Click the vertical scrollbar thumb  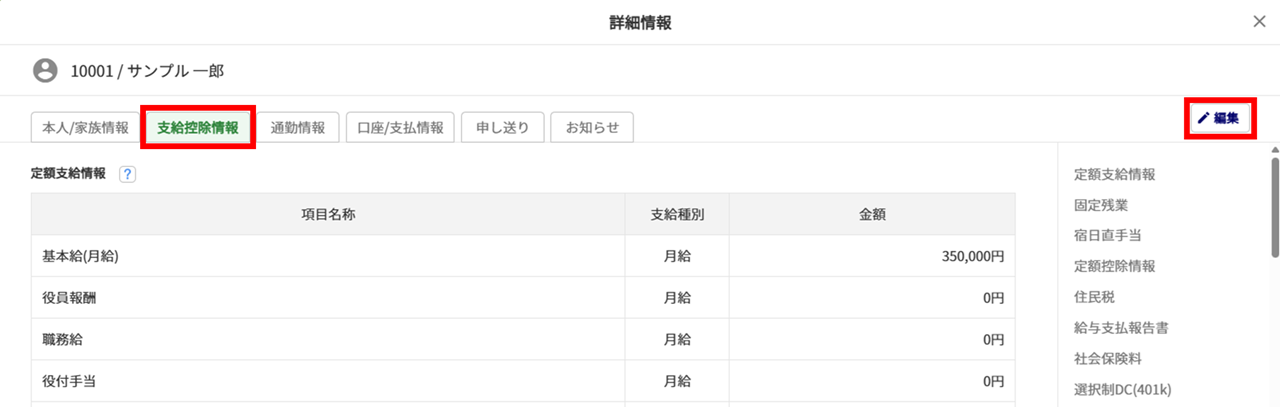pyautogui.click(x=1274, y=205)
